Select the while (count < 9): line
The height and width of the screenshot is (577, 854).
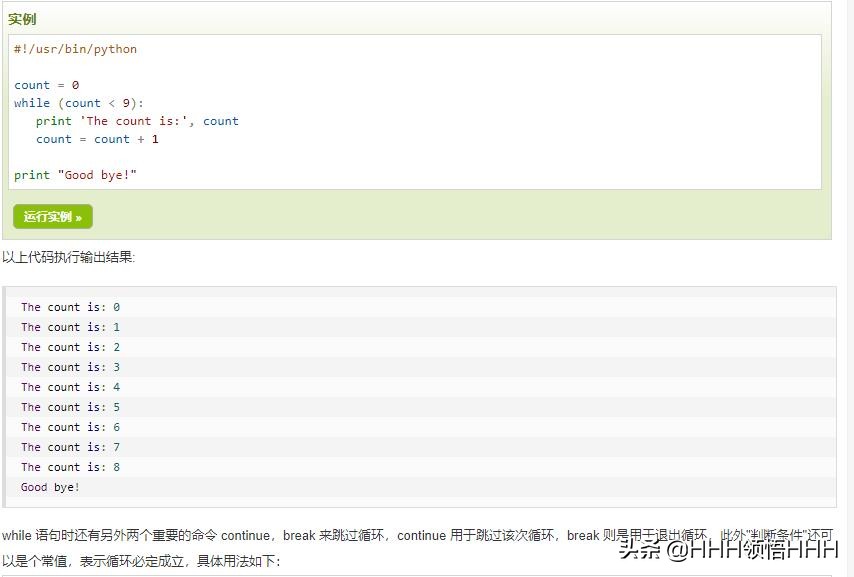coord(78,102)
